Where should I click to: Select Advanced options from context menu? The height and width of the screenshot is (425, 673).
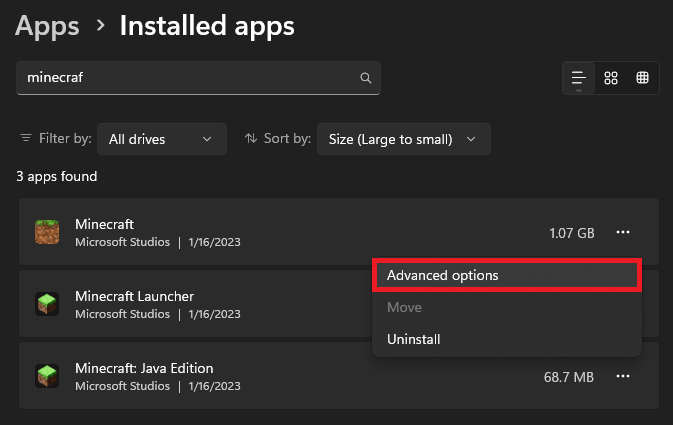coord(507,275)
